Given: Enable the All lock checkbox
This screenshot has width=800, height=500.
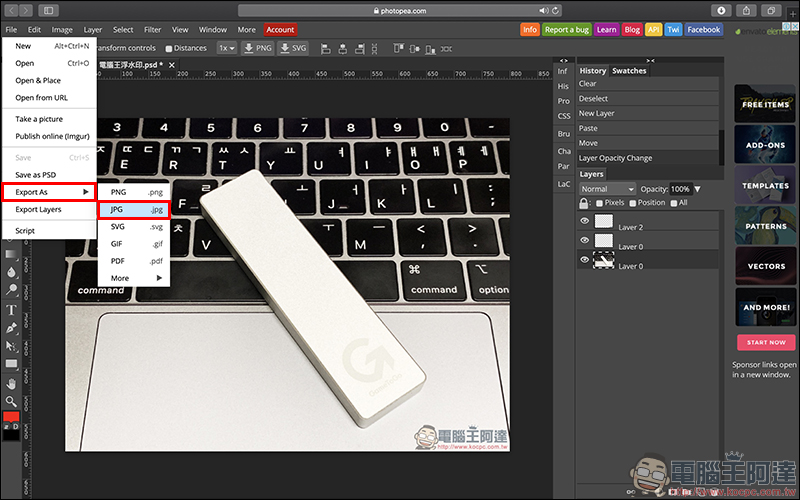Looking at the screenshot, I should tap(674, 203).
